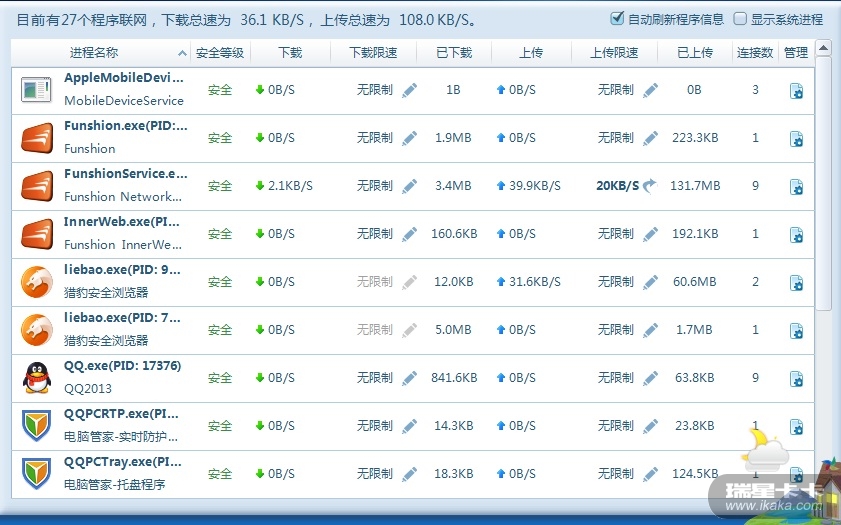Image resolution: width=841 pixels, height=525 pixels.
Task: Sort by 进程名称 column header
Action: 95,52
